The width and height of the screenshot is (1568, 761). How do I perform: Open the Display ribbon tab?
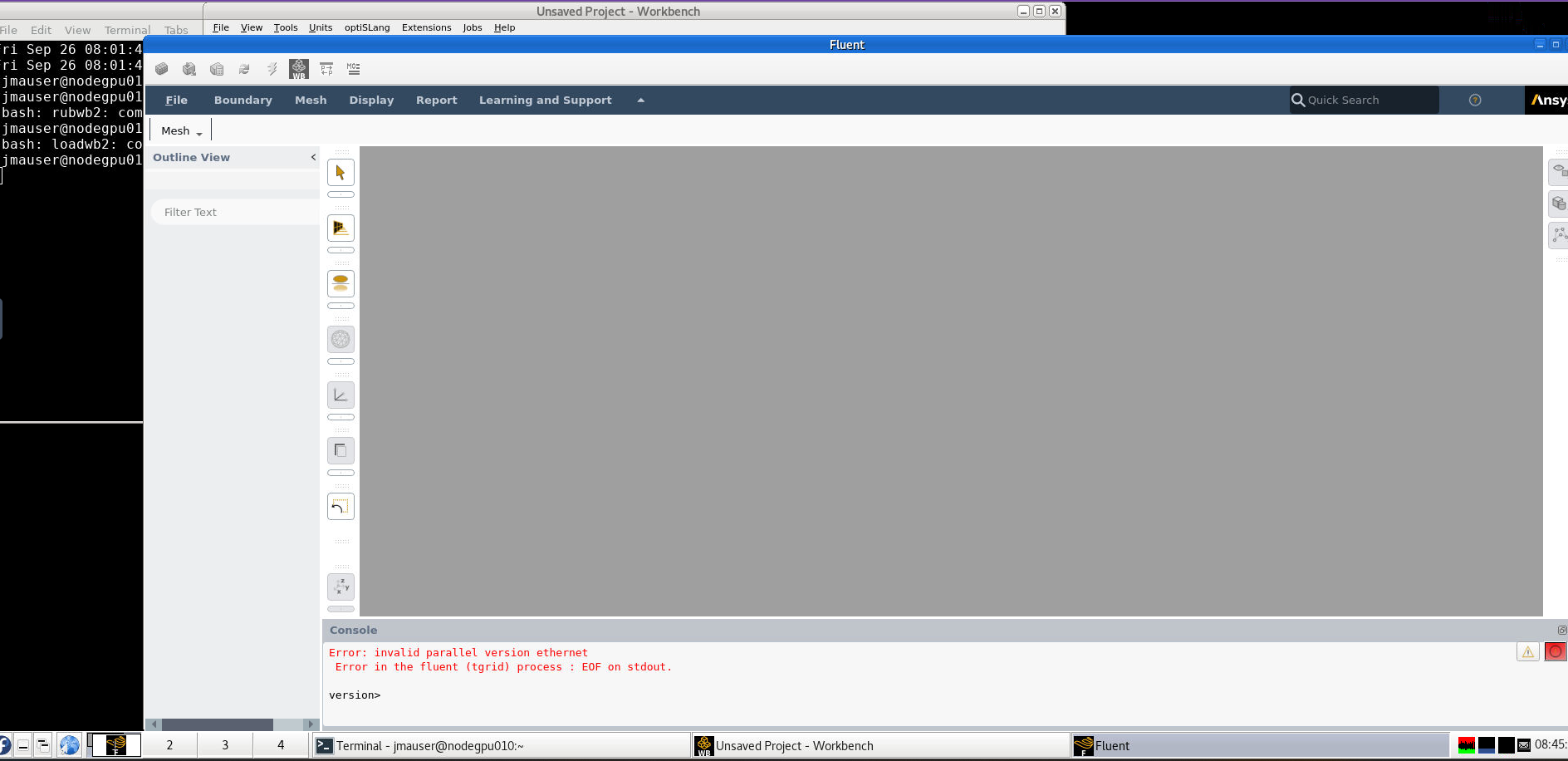coord(371,100)
